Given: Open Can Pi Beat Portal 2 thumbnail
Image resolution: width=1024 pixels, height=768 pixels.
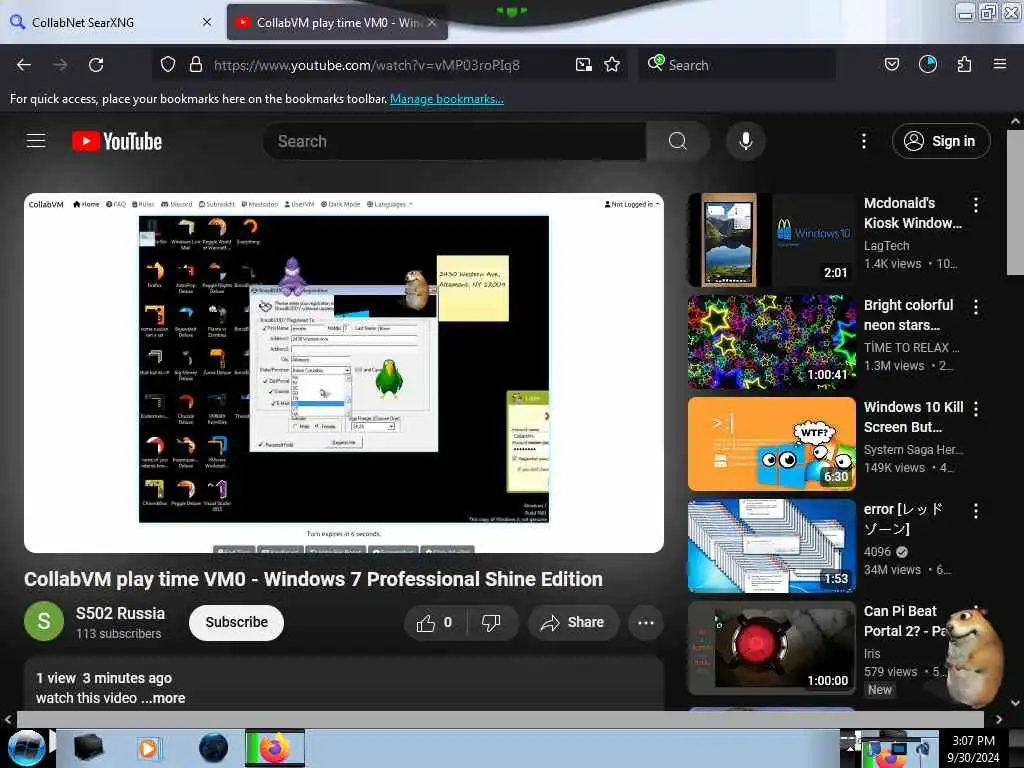Looking at the screenshot, I should point(771,647).
